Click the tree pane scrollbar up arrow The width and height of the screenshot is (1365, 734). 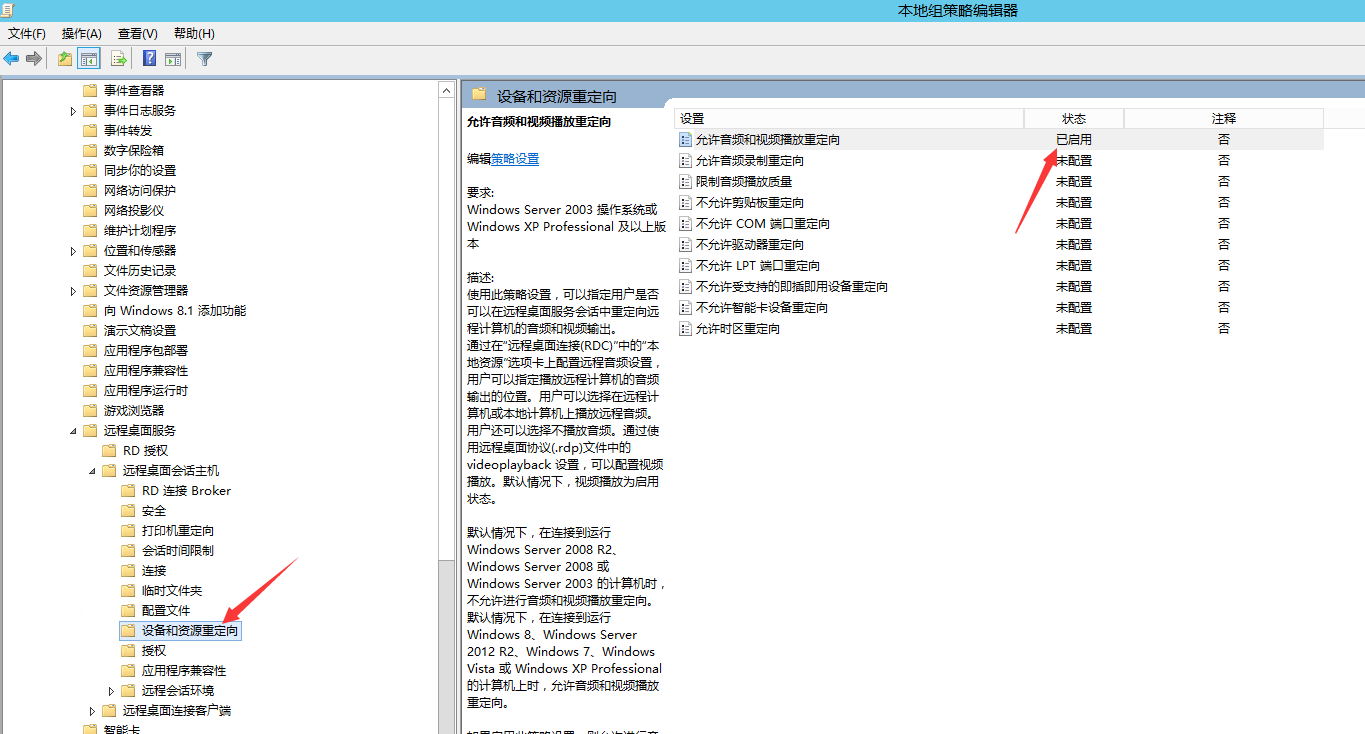[447, 91]
